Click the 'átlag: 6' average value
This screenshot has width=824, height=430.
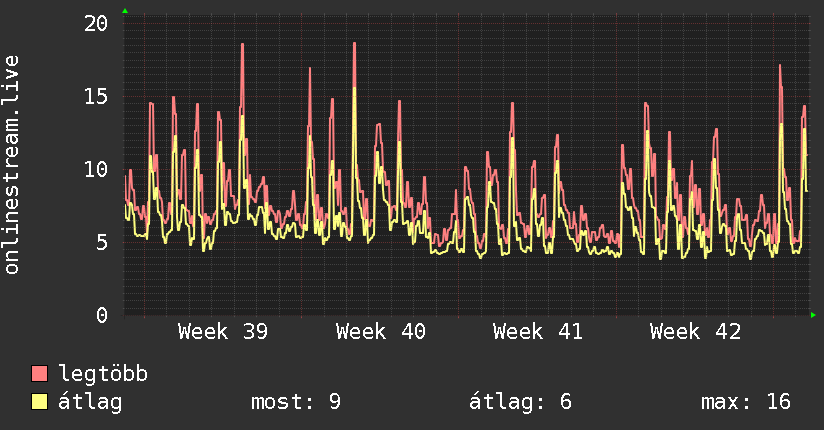click(x=520, y=402)
